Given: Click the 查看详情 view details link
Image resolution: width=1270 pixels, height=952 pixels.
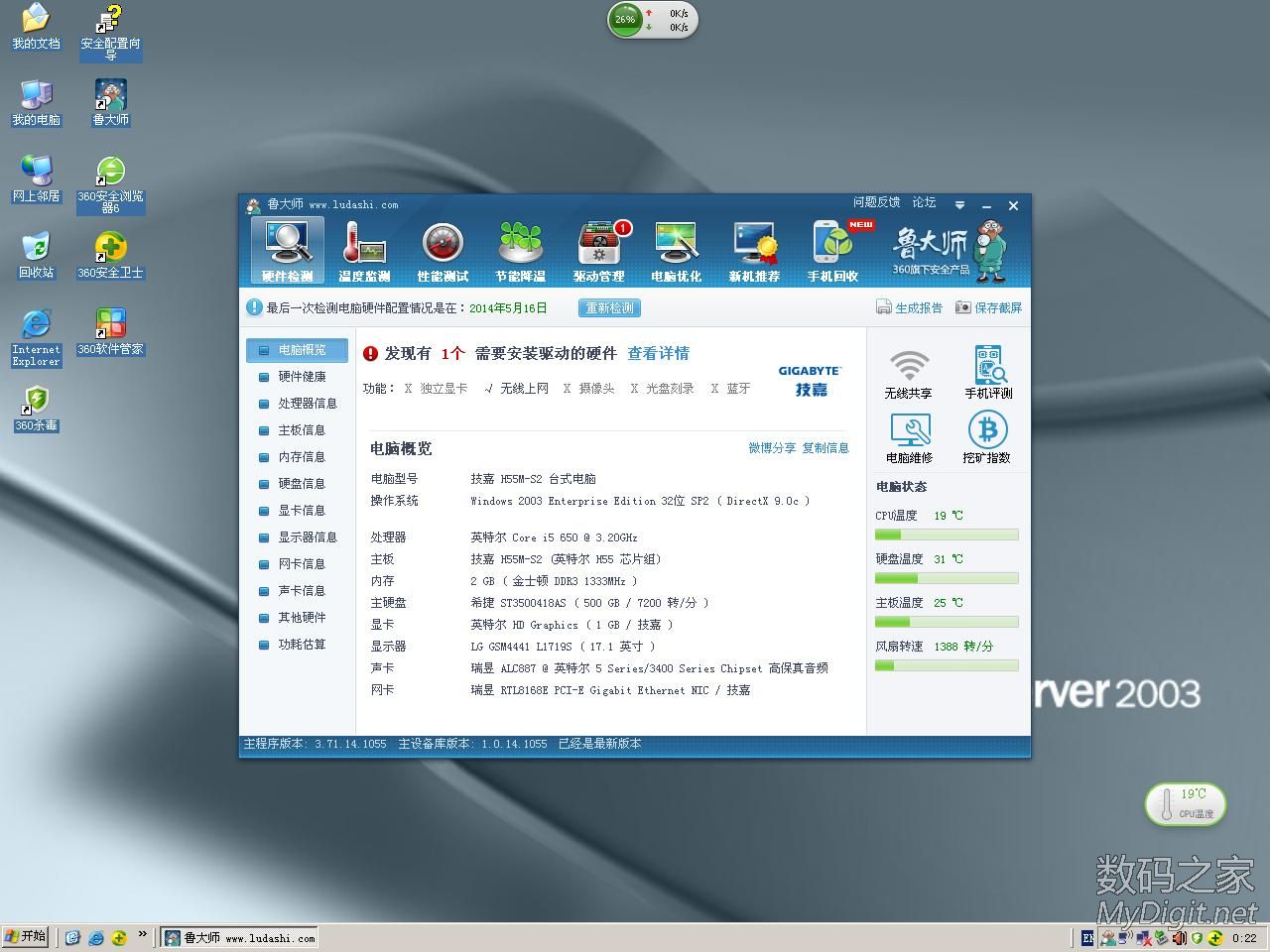Looking at the screenshot, I should [658, 353].
